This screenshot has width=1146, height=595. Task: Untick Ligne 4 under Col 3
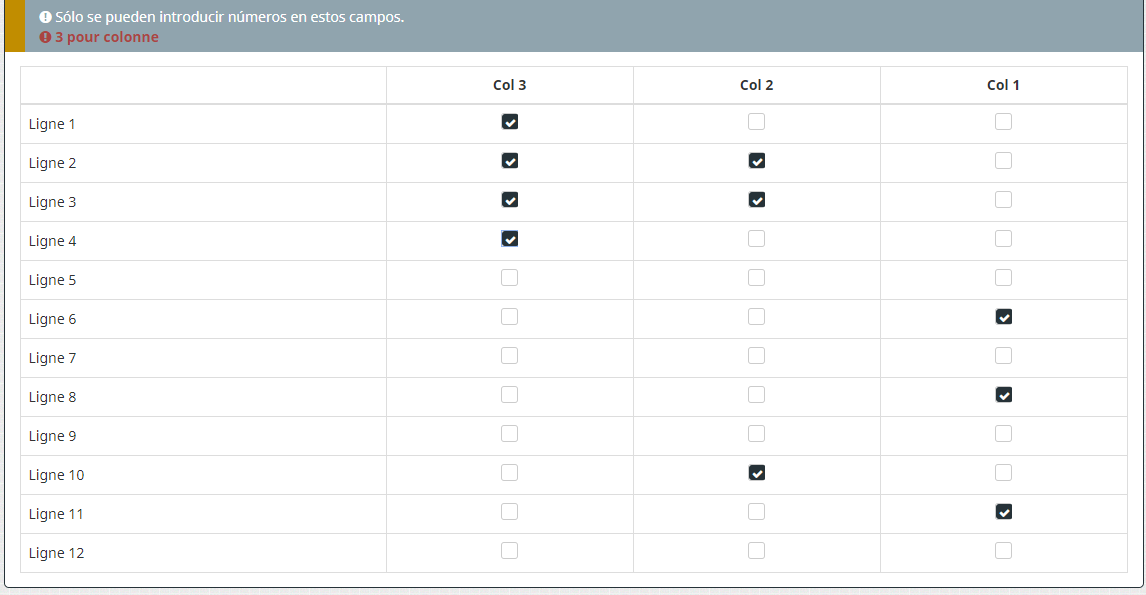[510, 239]
